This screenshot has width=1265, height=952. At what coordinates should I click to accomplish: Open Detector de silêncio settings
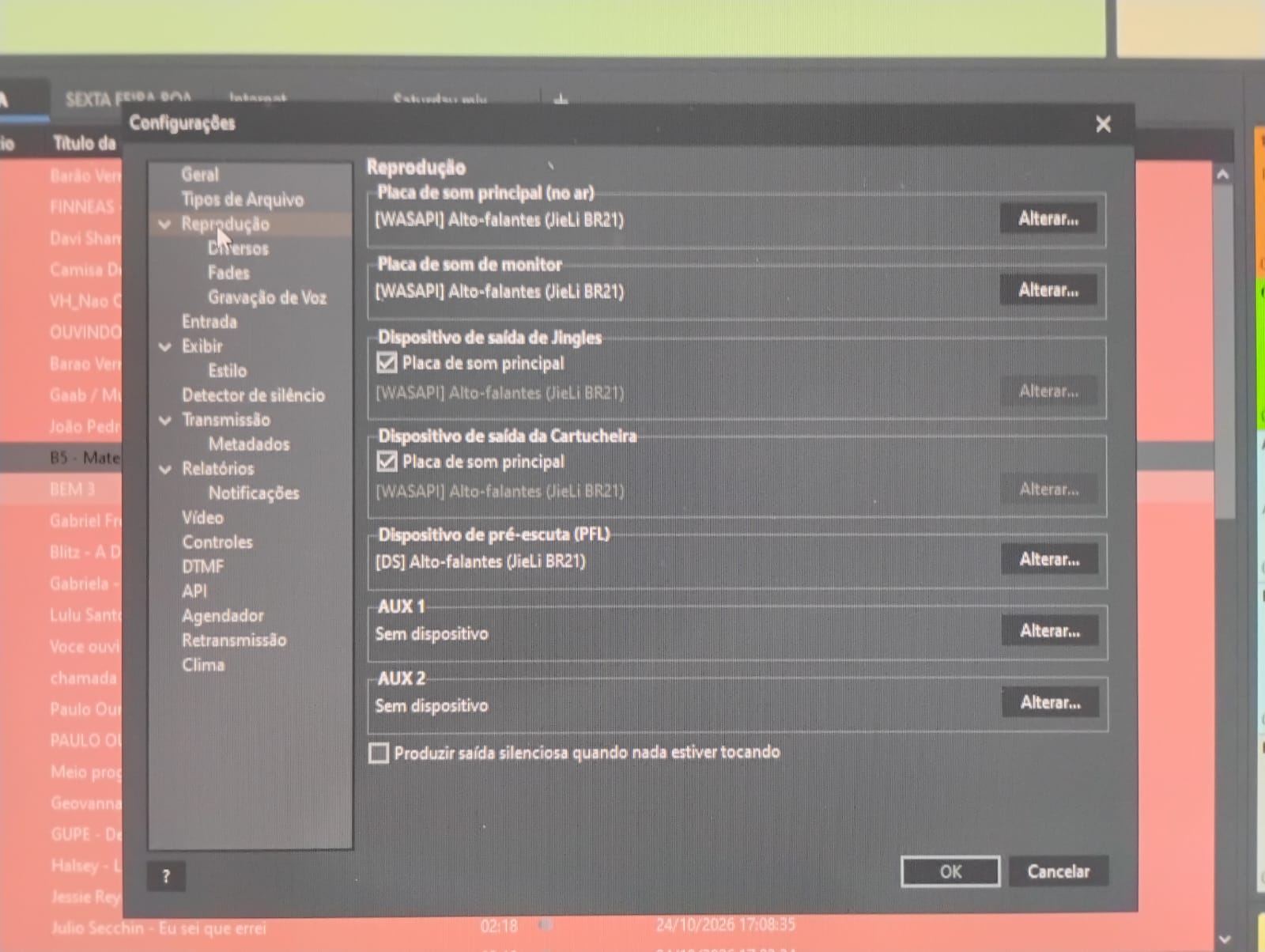(x=253, y=395)
